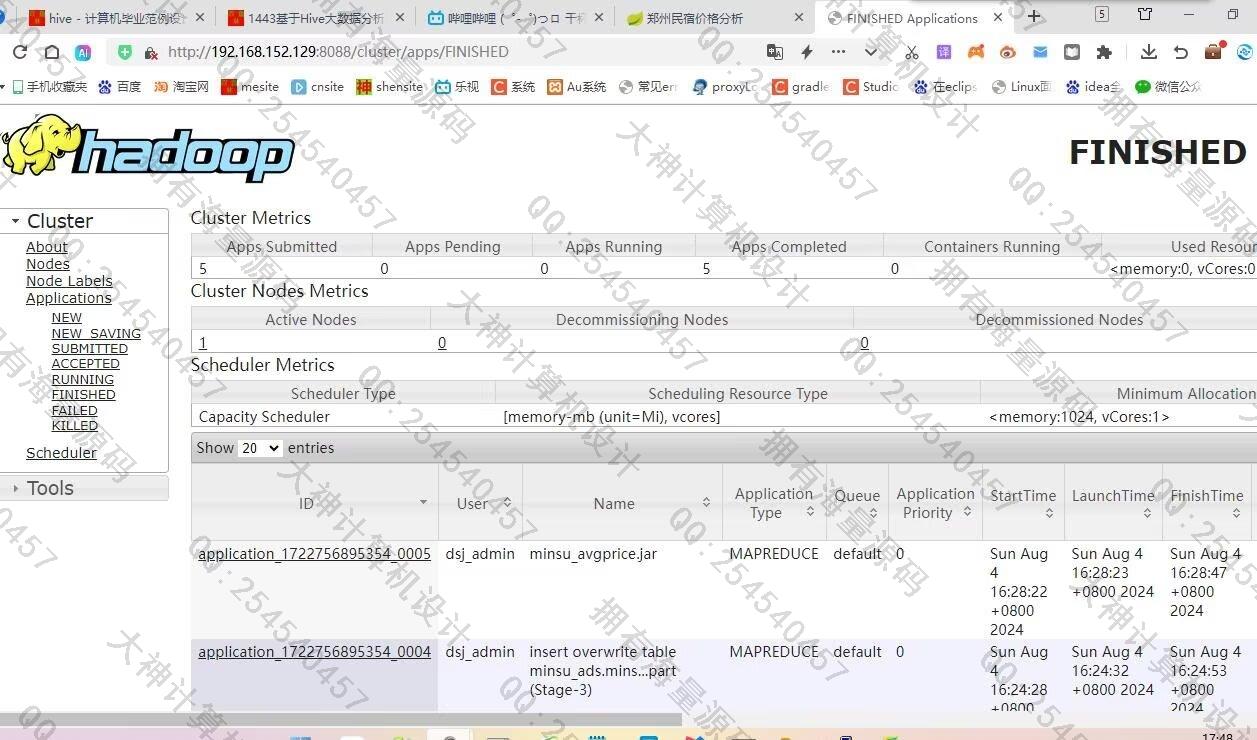
Task: Click the orange game controller extension icon
Action: pyautogui.click(x=975, y=52)
